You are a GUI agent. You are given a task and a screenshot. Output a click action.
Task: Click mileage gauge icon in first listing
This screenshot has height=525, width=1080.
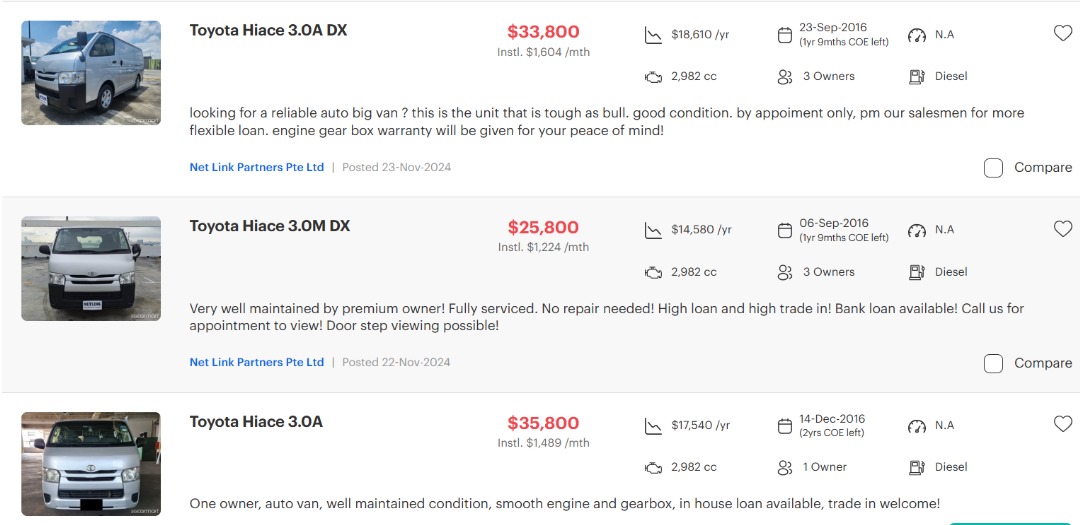[x=917, y=35]
